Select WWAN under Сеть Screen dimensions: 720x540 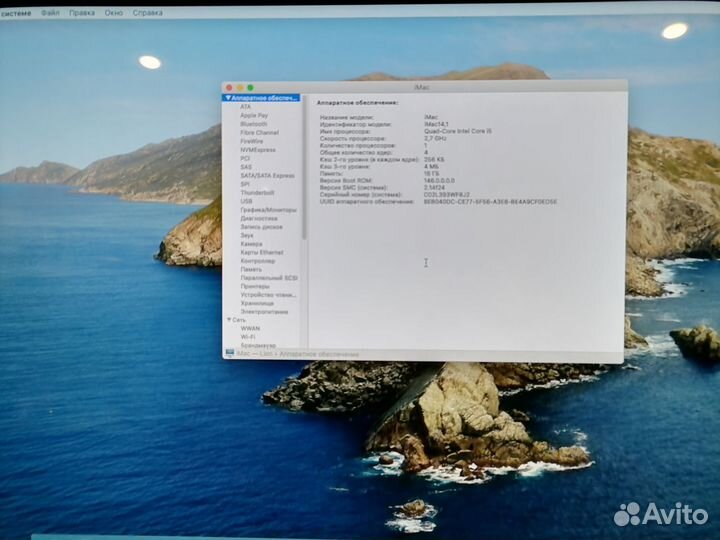250,329
